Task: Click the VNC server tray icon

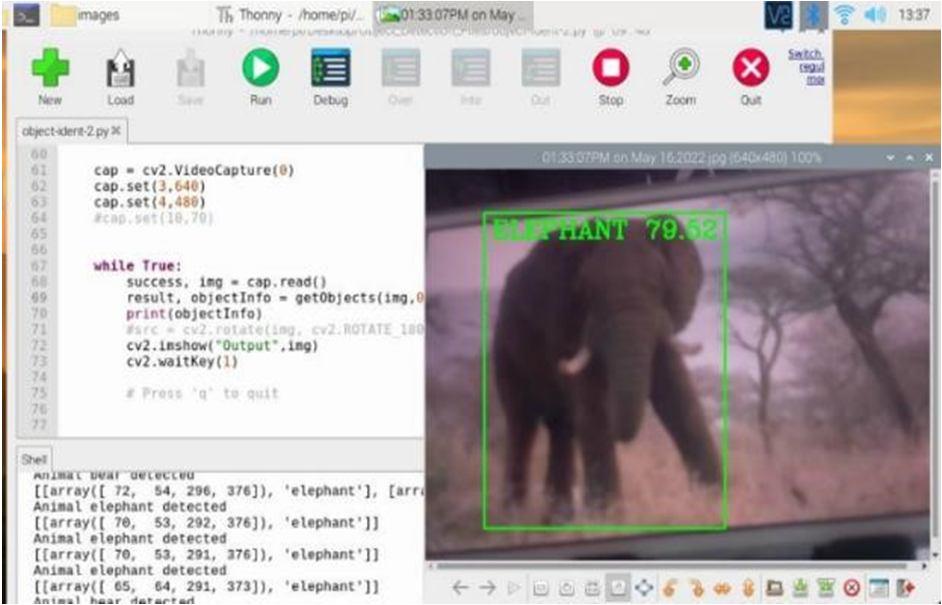Action: [x=779, y=14]
